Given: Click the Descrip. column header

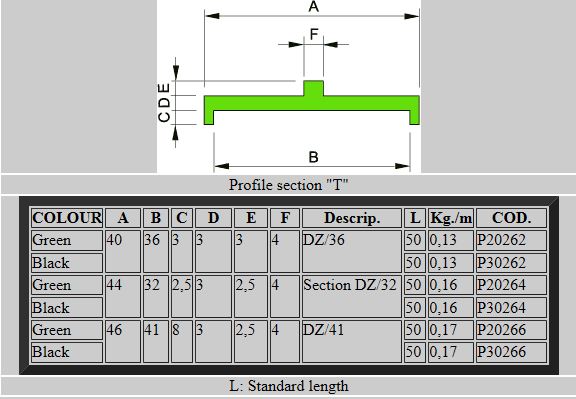Looking at the screenshot, I should coord(352,218).
